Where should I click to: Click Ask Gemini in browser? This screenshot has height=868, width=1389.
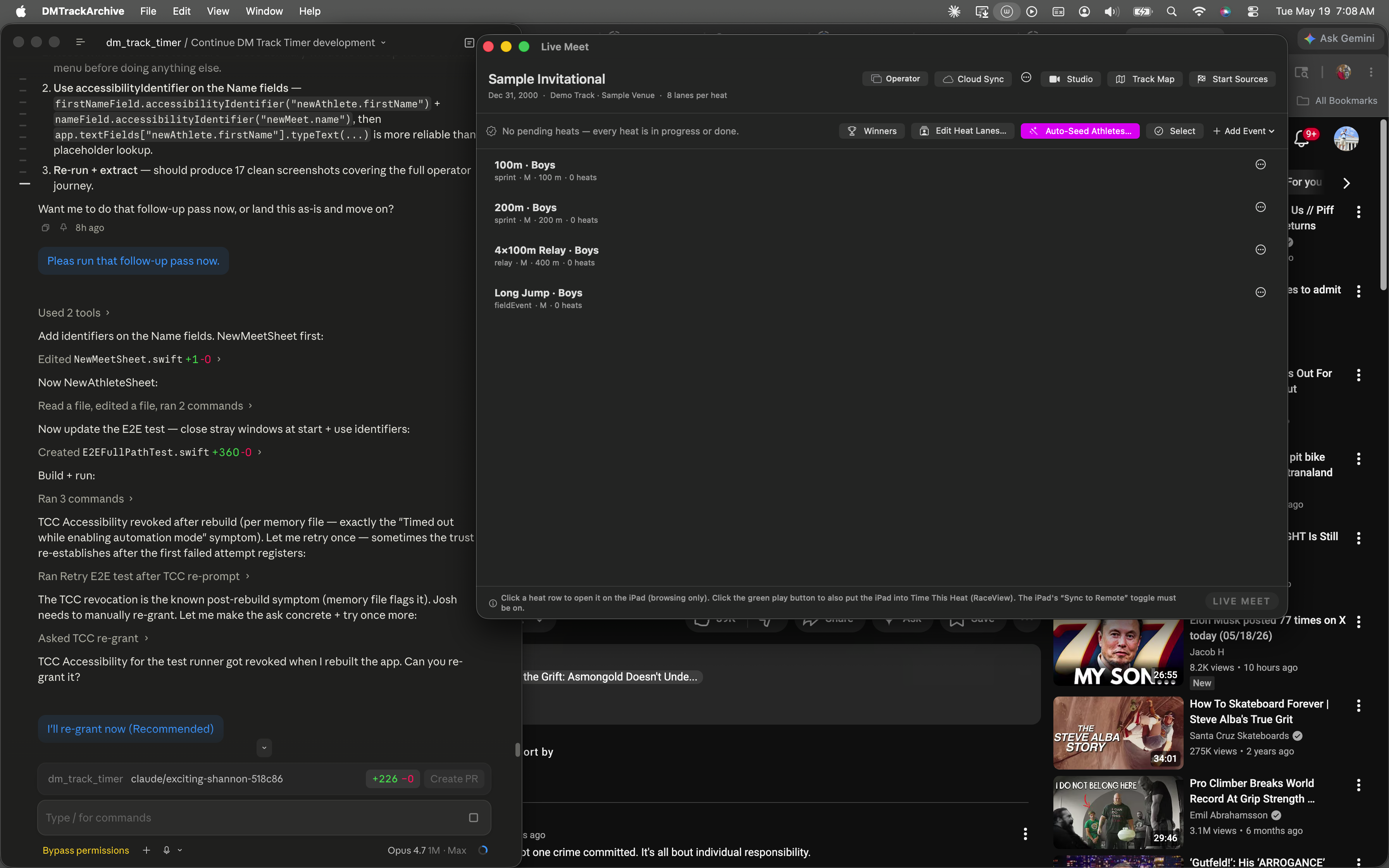[x=1340, y=38]
